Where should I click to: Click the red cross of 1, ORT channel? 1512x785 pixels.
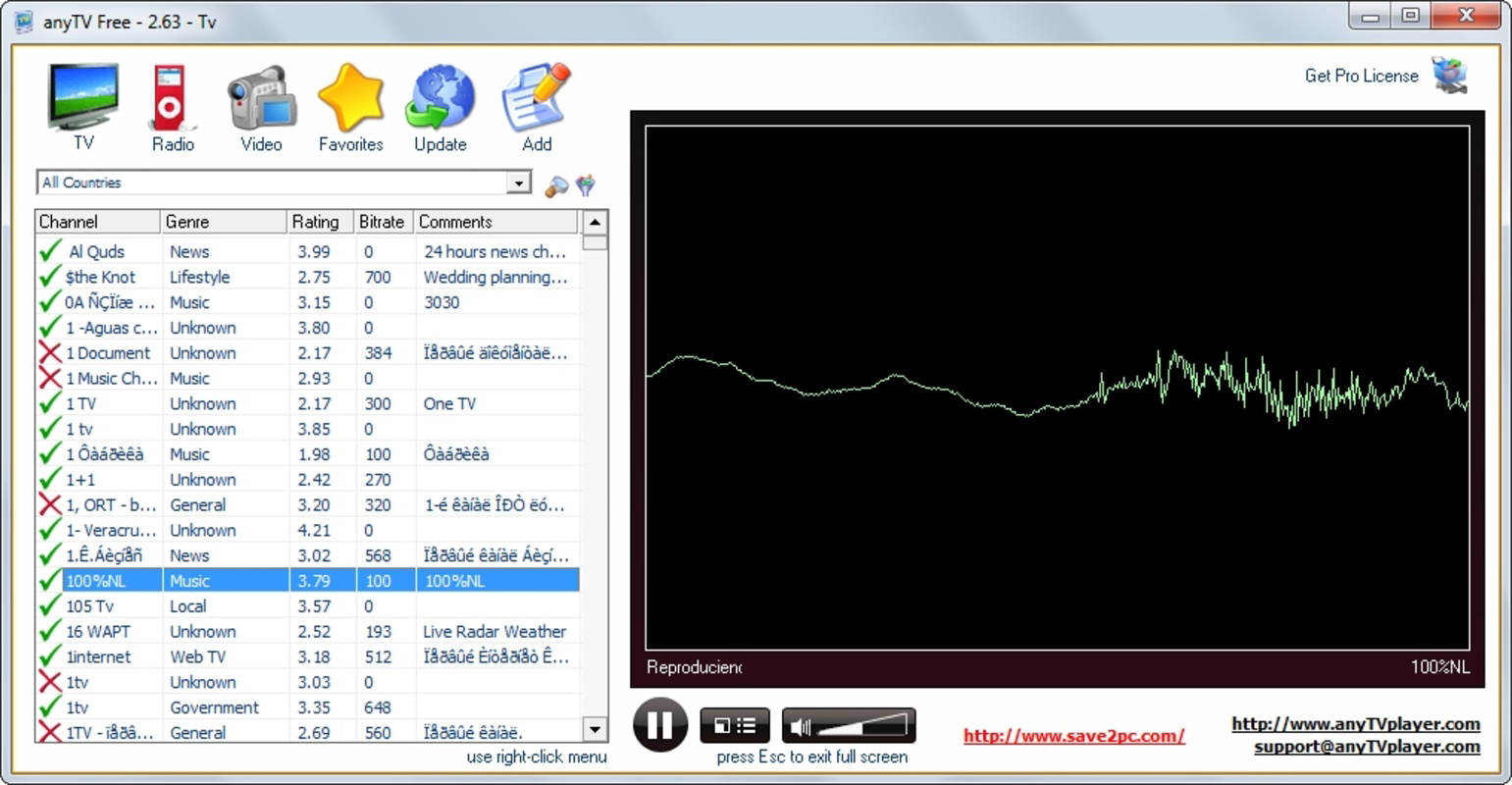pos(50,504)
